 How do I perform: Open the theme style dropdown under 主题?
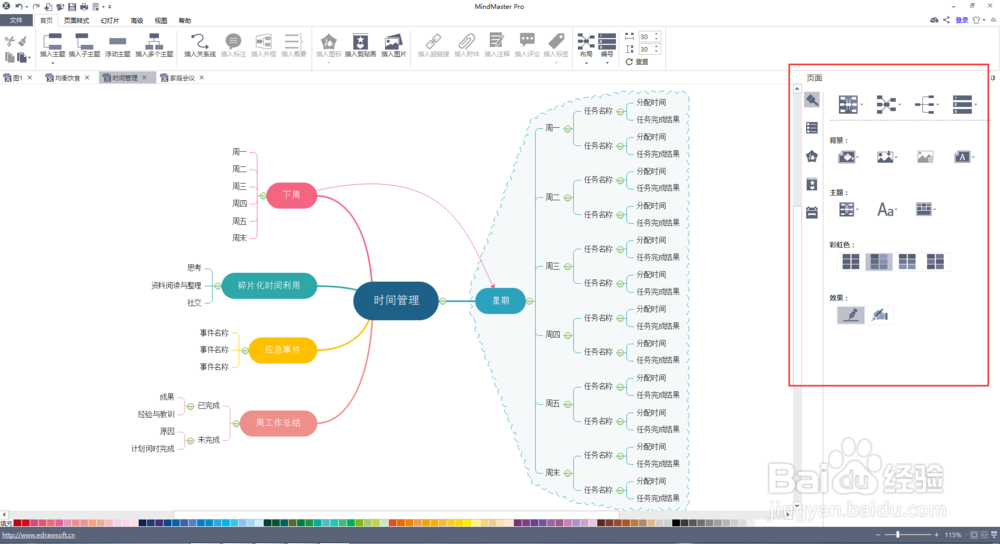pyautogui.click(x=848, y=209)
